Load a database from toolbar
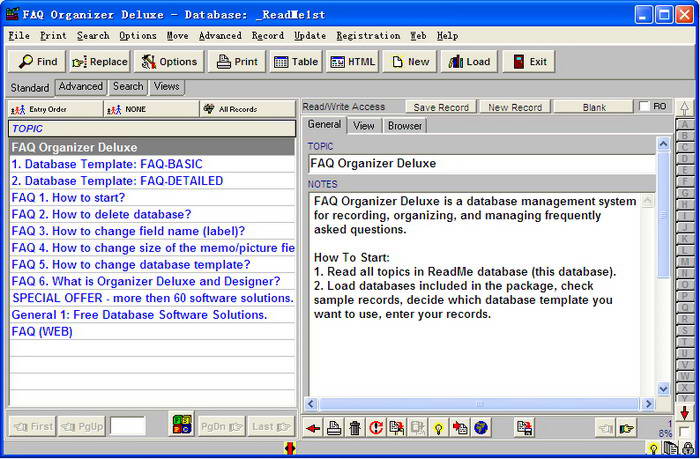 click(x=469, y=62)
